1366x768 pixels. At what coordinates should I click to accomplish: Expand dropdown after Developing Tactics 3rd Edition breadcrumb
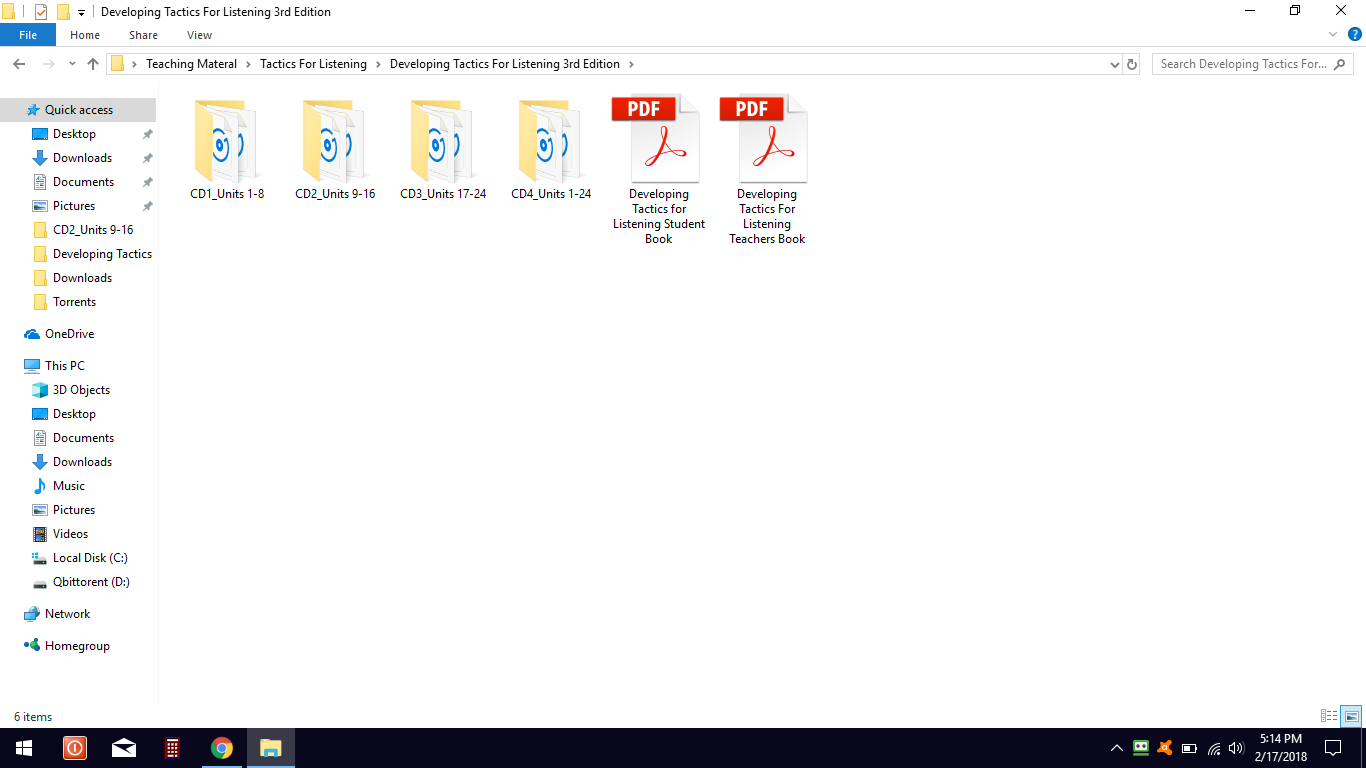tap(632, 64)
